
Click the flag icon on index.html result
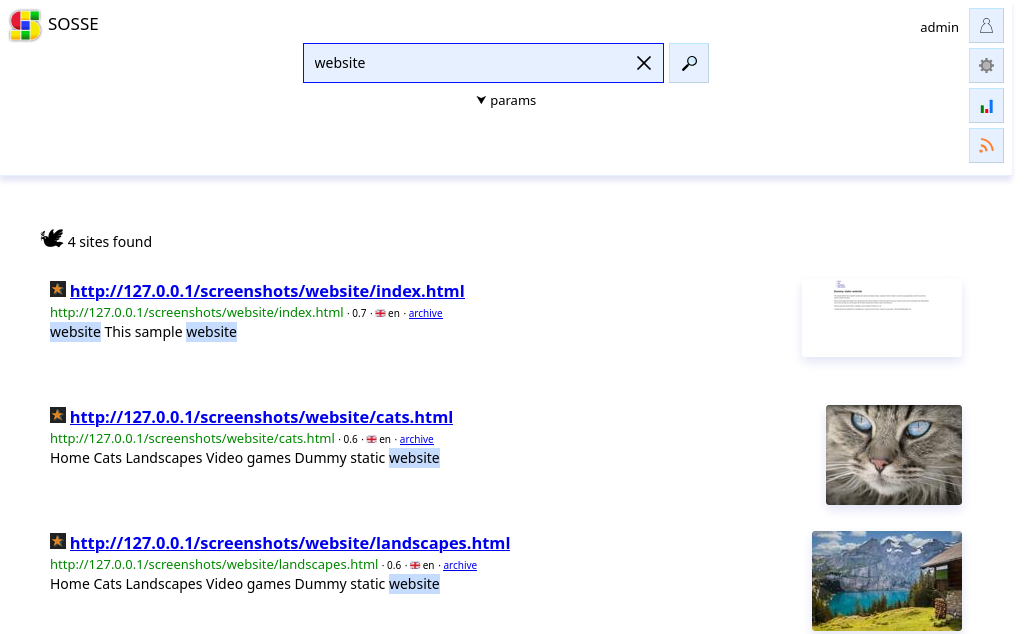[x=380, y=313]
